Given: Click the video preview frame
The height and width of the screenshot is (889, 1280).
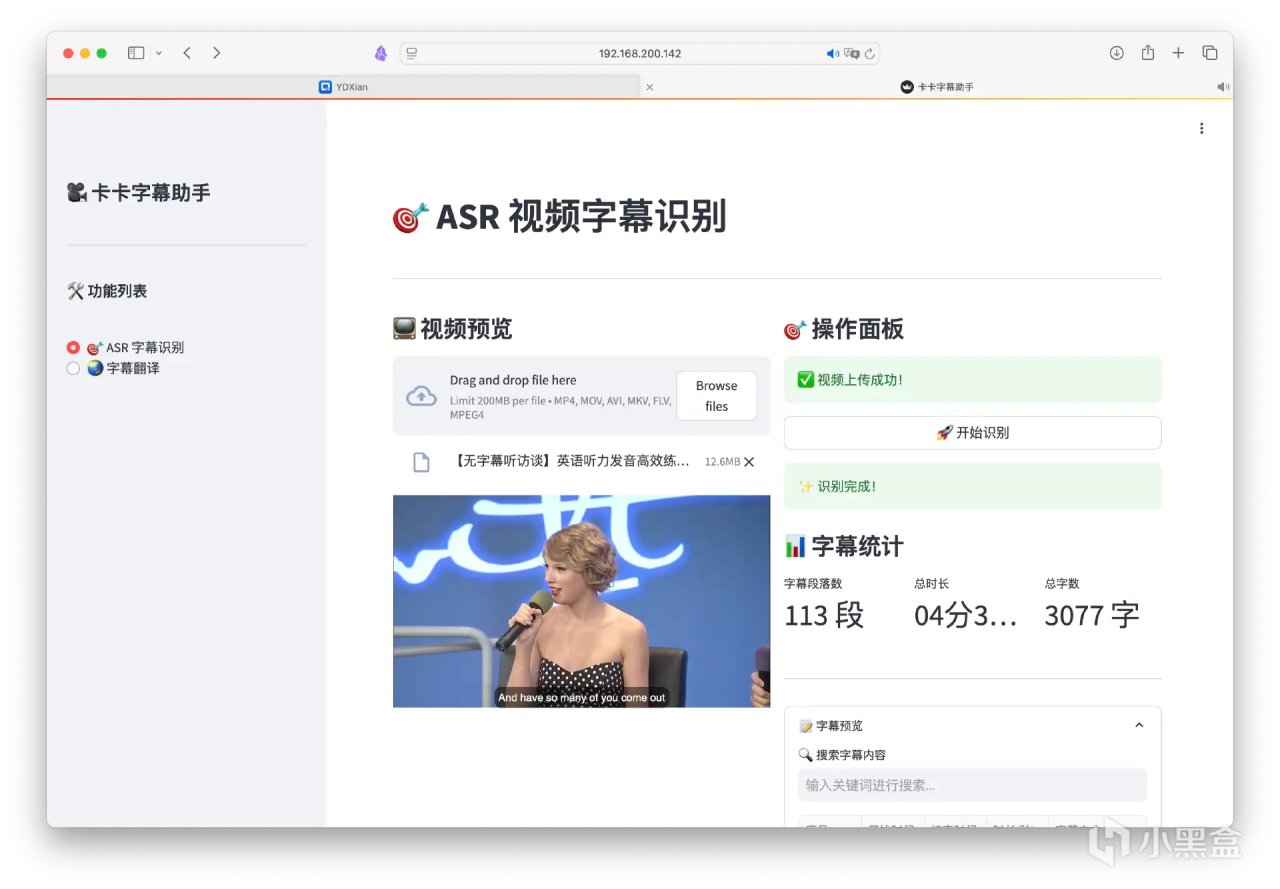Looking at the screenshot, I should coord(581,601).
